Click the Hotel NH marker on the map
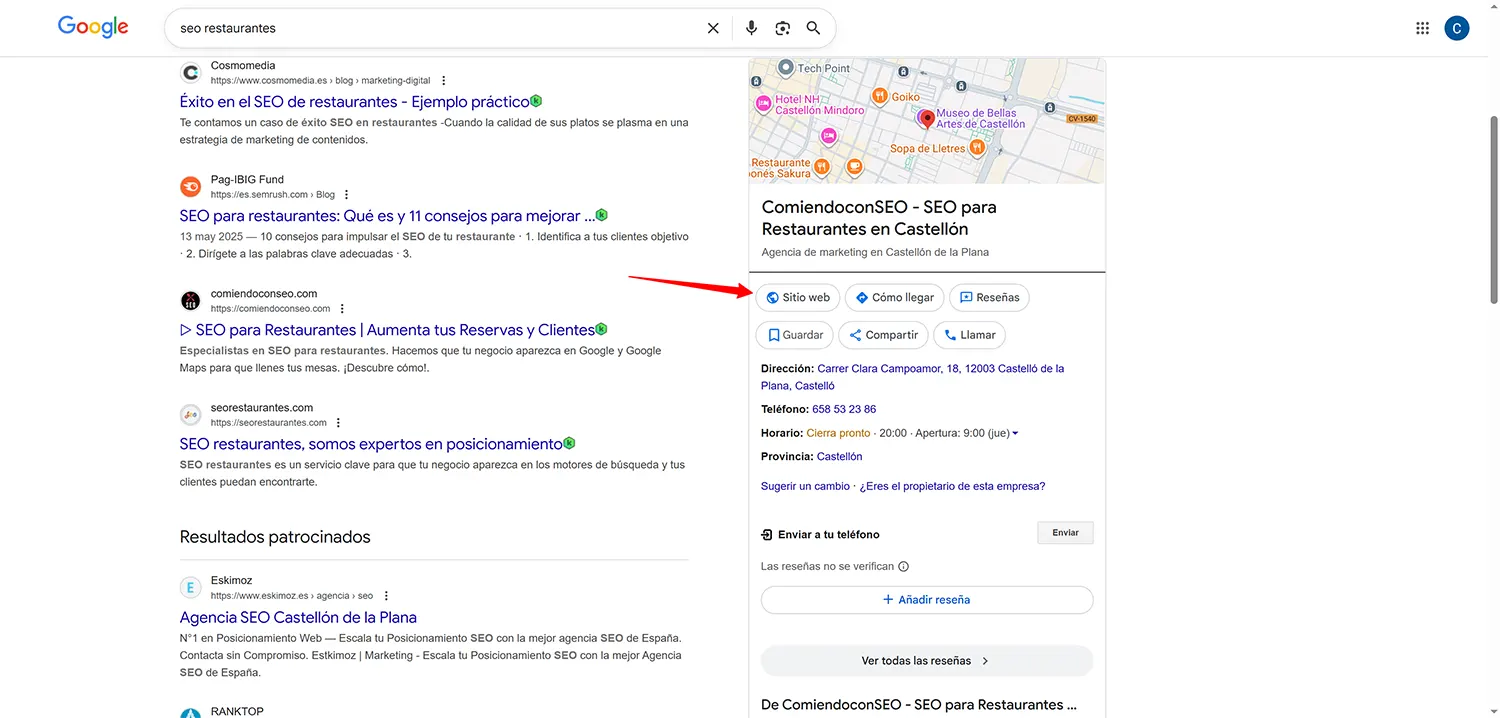The image size is (1500, 718). pos(763,102)
